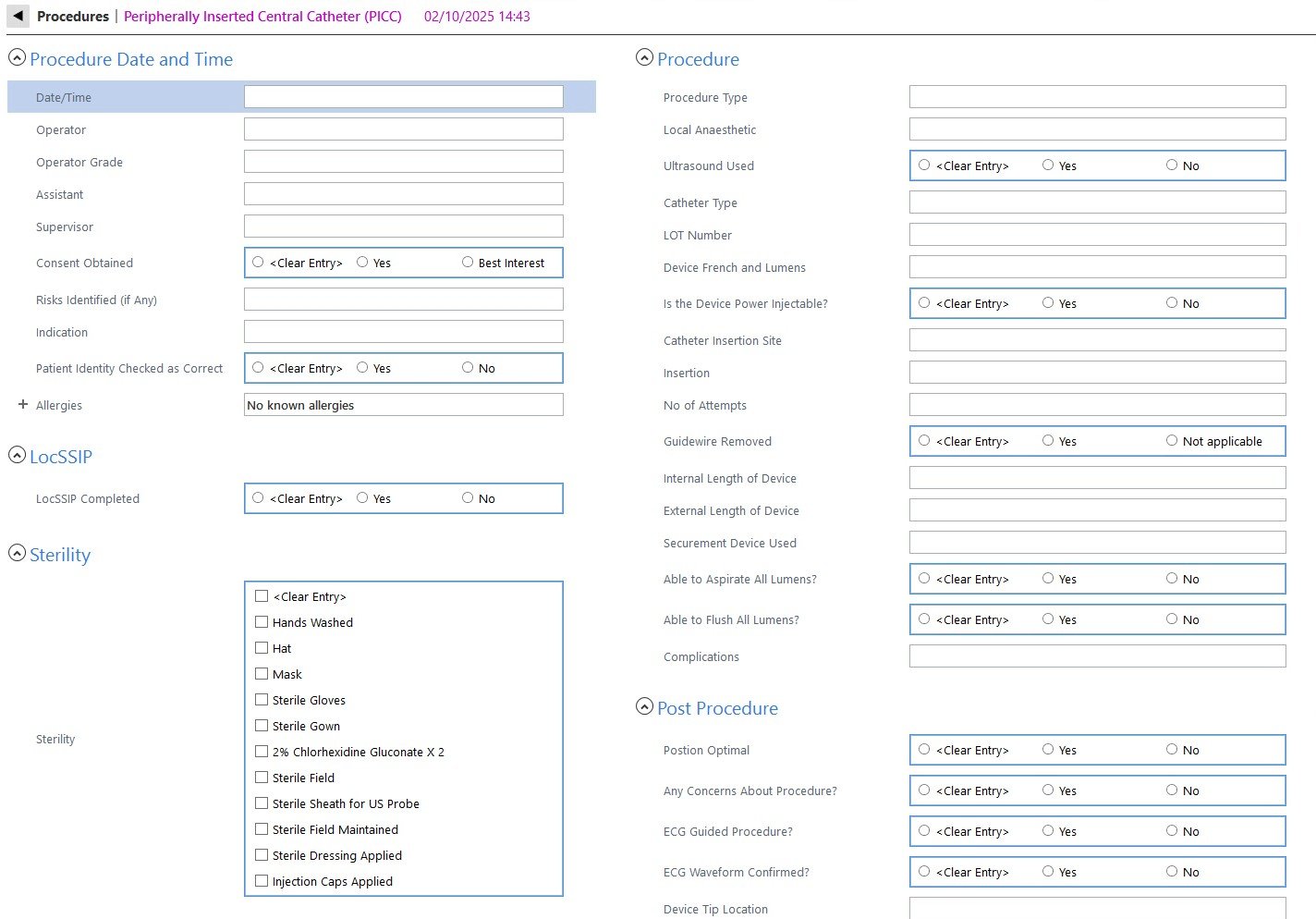Collapse the LocSSIP section
Image resolution: width=1316 pixels, height=919 pixels.
click(x=17, y=455)
